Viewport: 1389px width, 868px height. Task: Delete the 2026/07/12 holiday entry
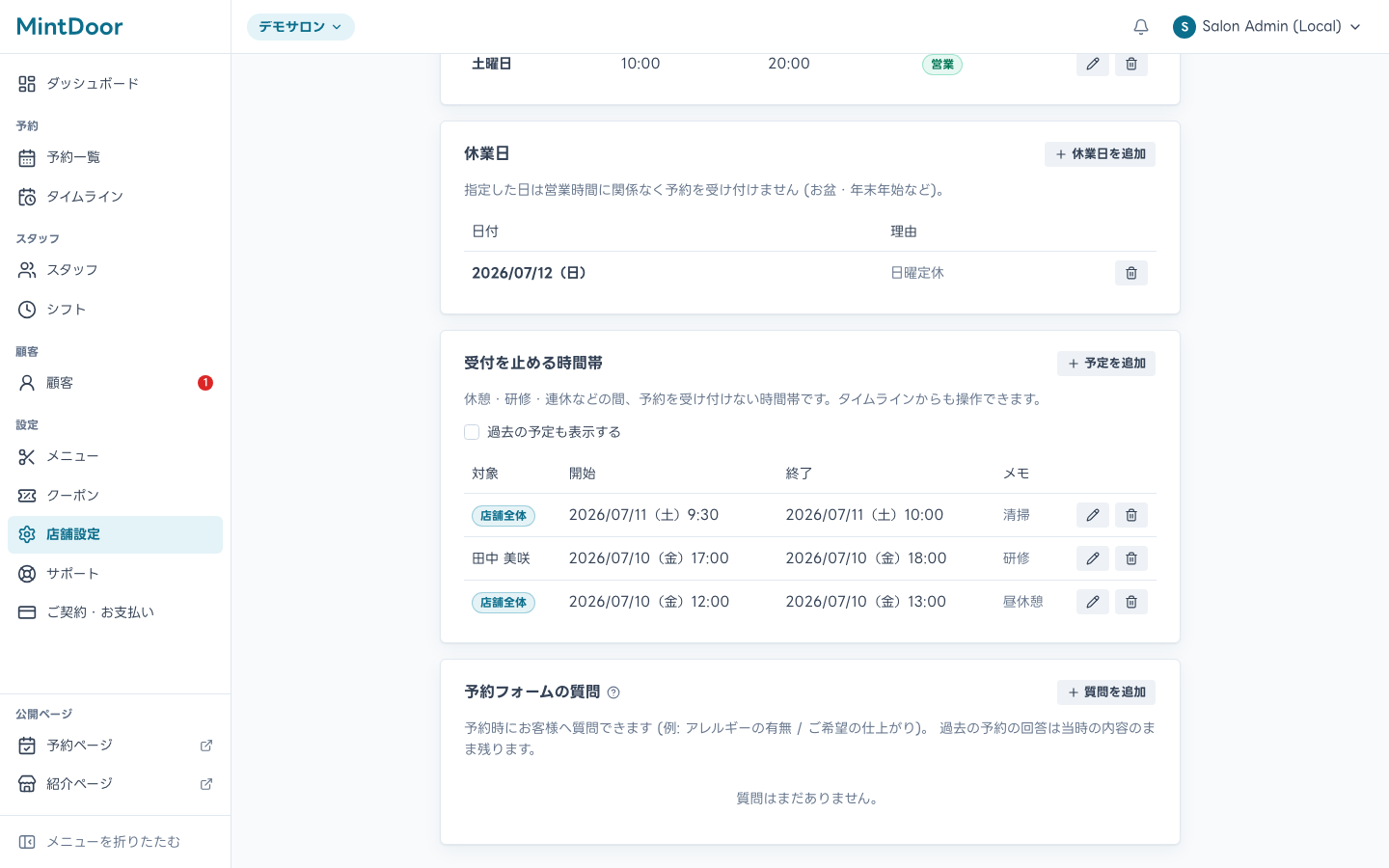coord(1131,273)
